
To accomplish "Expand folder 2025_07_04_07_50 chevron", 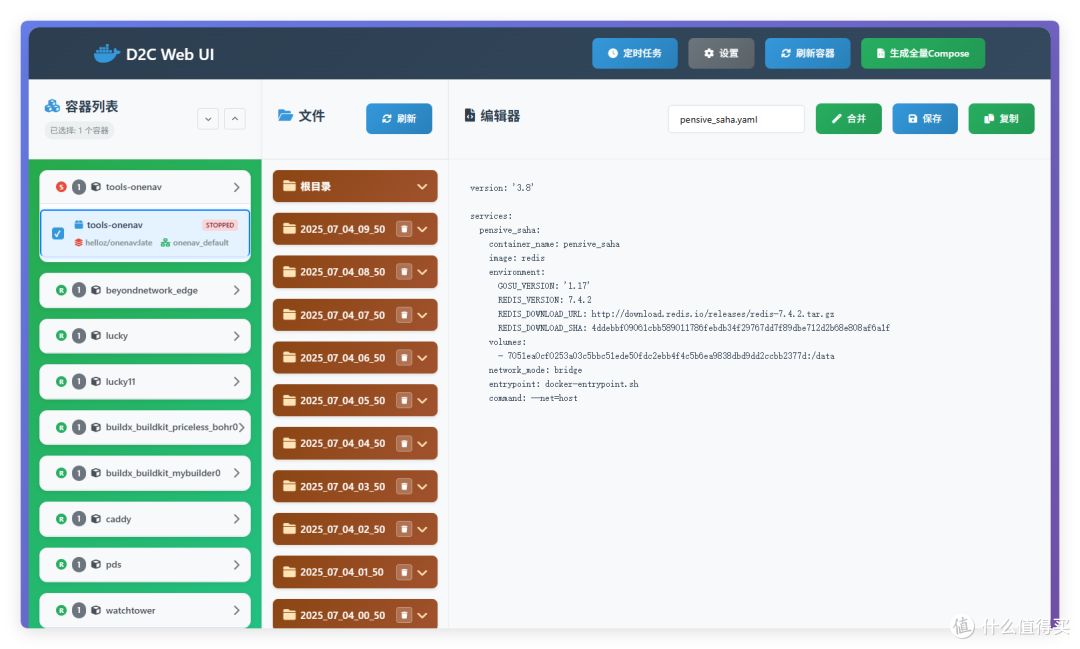I will pos(422,316).
